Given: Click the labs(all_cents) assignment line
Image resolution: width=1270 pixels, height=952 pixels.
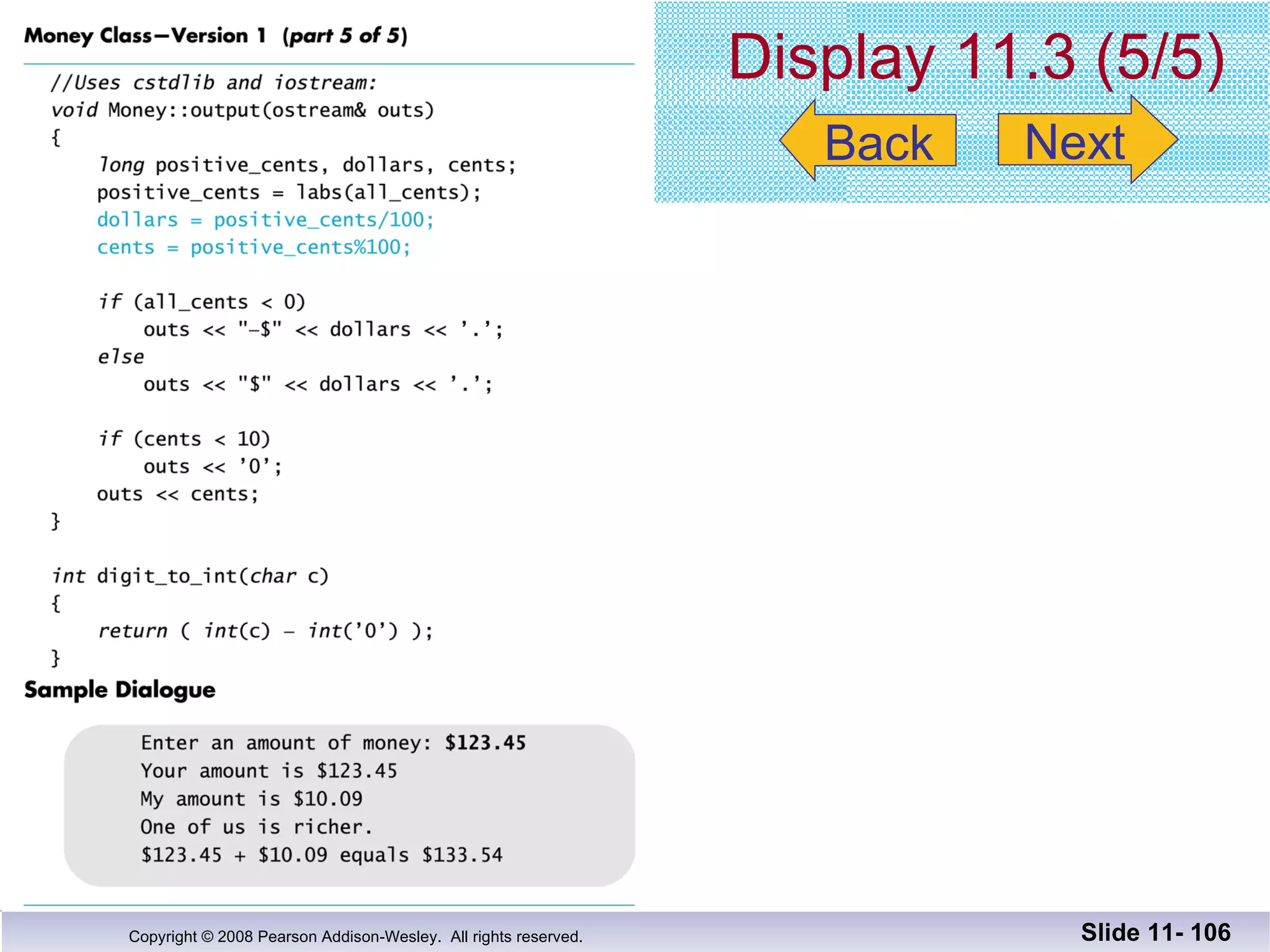Looking at the screenshot, I should click(288, 193).
